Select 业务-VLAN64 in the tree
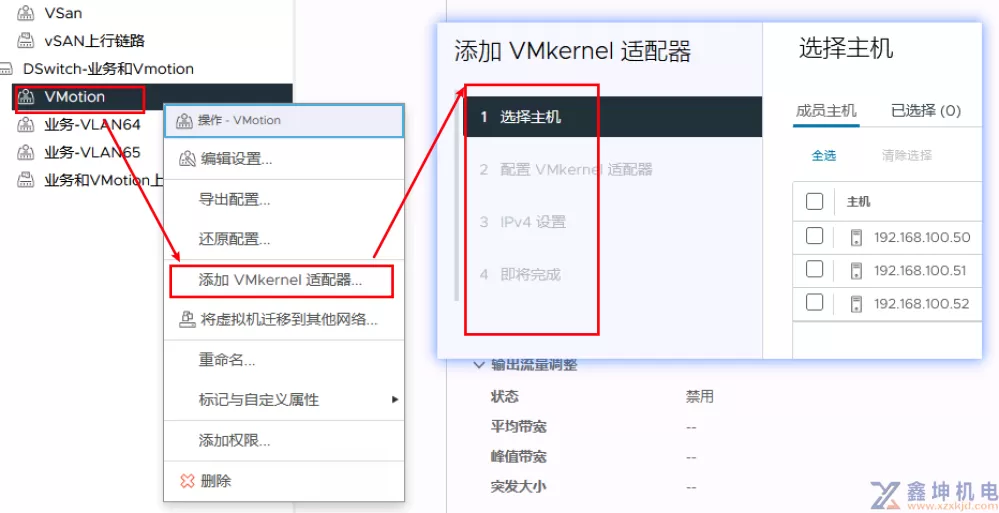This screenshot has width=999, height=513. tap(92, 125)
